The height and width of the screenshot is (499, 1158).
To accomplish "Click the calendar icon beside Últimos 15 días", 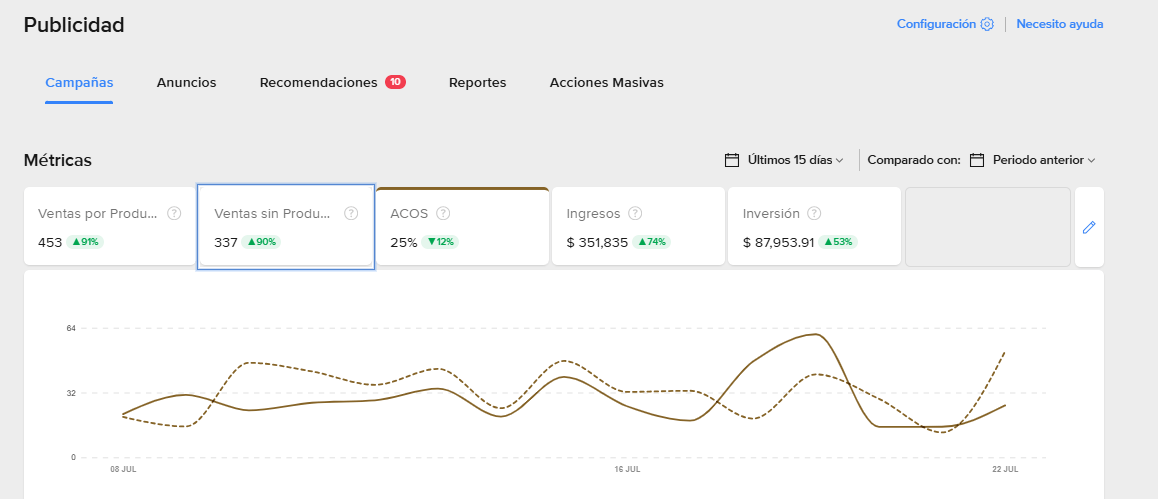I will point(732,160).
